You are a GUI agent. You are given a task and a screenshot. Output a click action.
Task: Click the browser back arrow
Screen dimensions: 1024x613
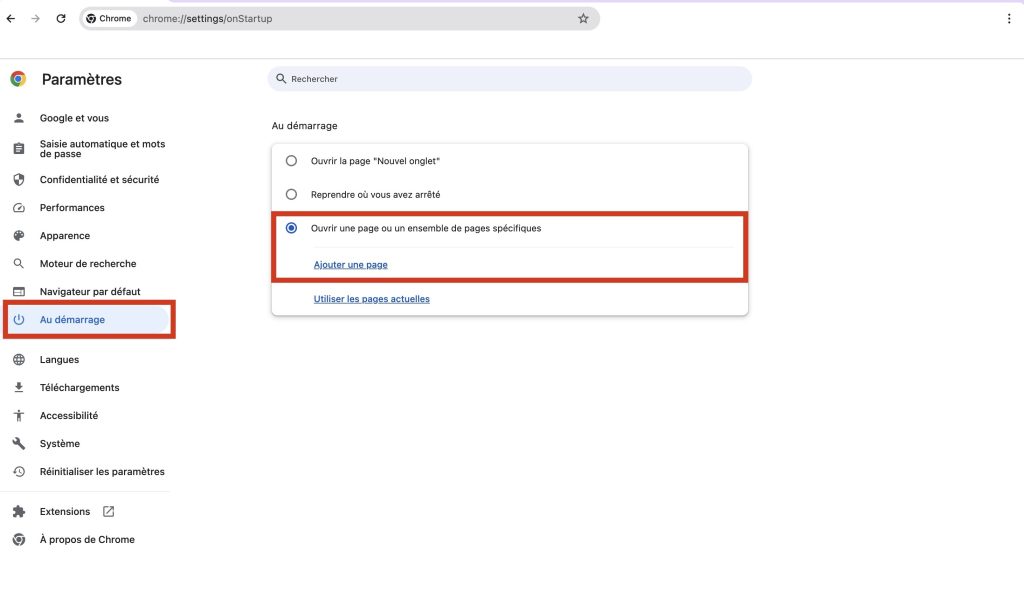click(11, 18)
